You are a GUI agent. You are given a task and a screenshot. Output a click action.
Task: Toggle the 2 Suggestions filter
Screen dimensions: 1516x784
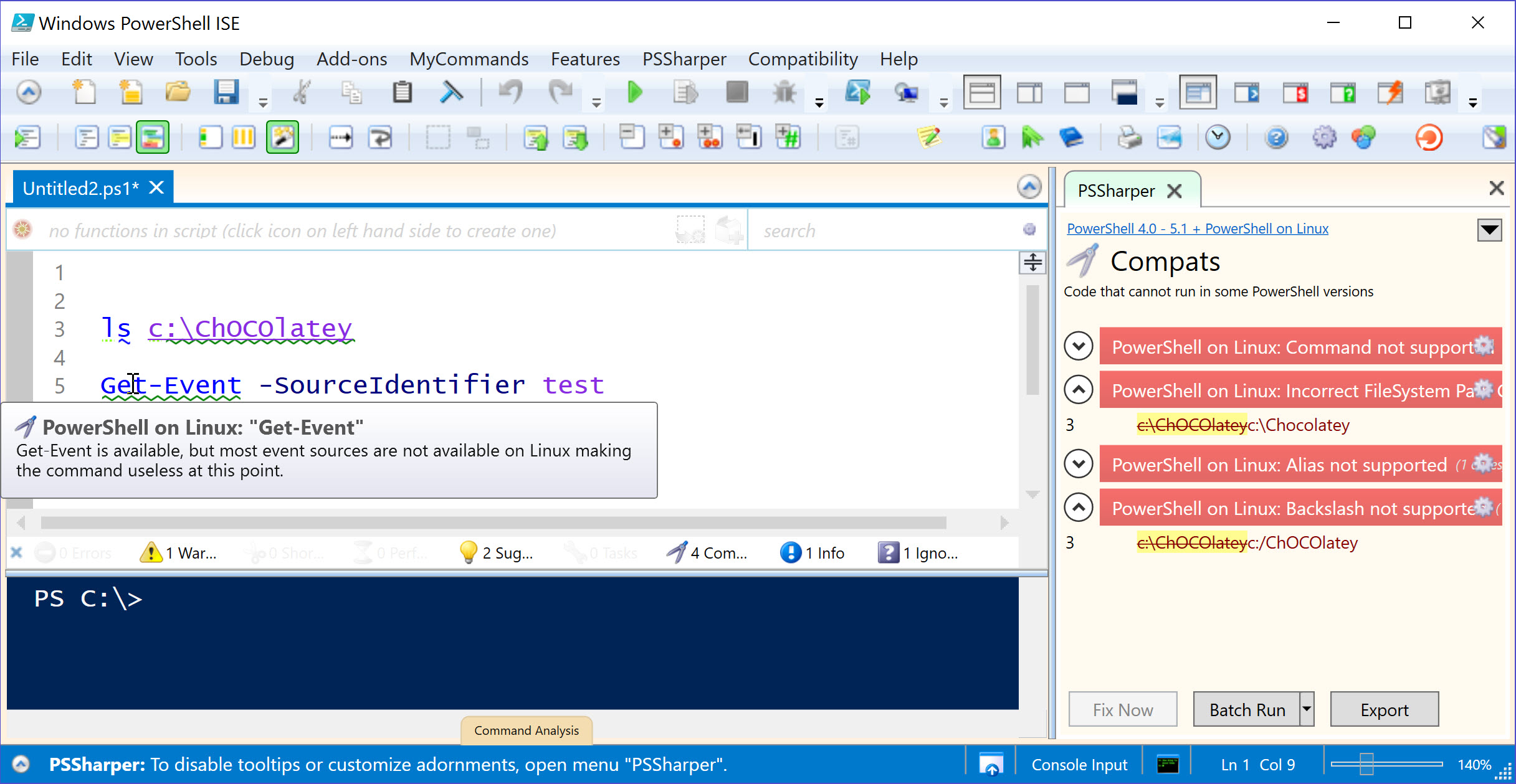pos(496,553)
